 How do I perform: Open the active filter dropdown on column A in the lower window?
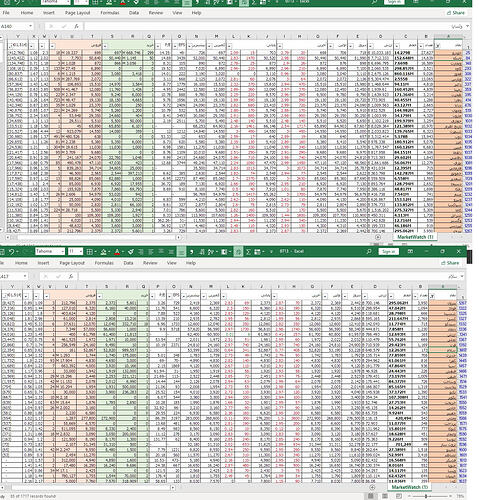432,296
